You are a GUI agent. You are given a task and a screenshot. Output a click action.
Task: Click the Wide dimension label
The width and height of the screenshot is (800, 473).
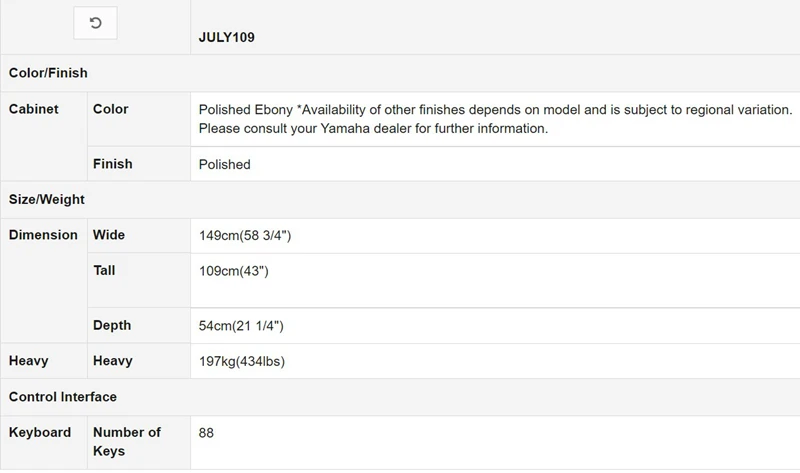[x=109, y=235]
